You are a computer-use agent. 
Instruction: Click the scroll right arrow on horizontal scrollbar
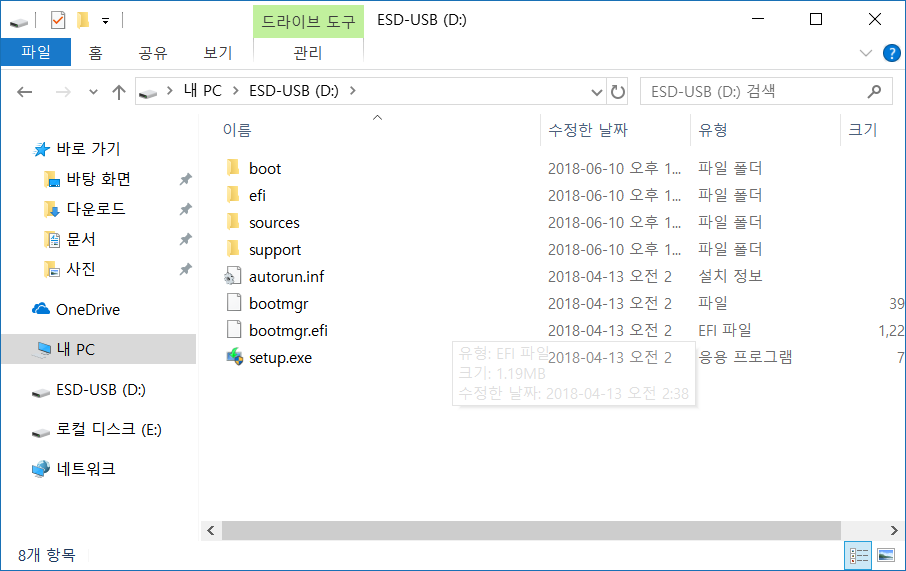pos(894,531)
